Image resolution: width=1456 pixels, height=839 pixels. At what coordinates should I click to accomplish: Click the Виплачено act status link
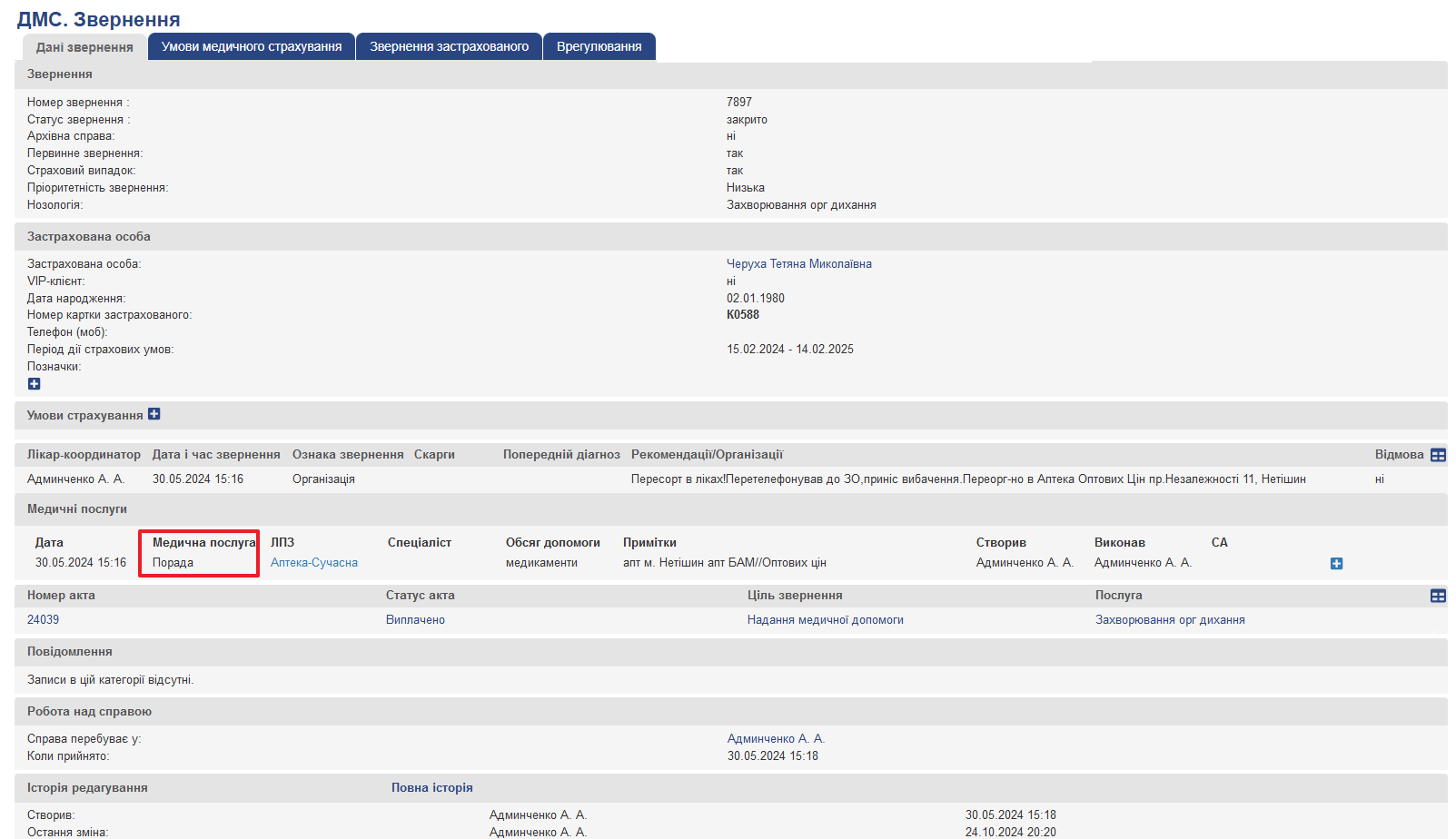point(415,620)
